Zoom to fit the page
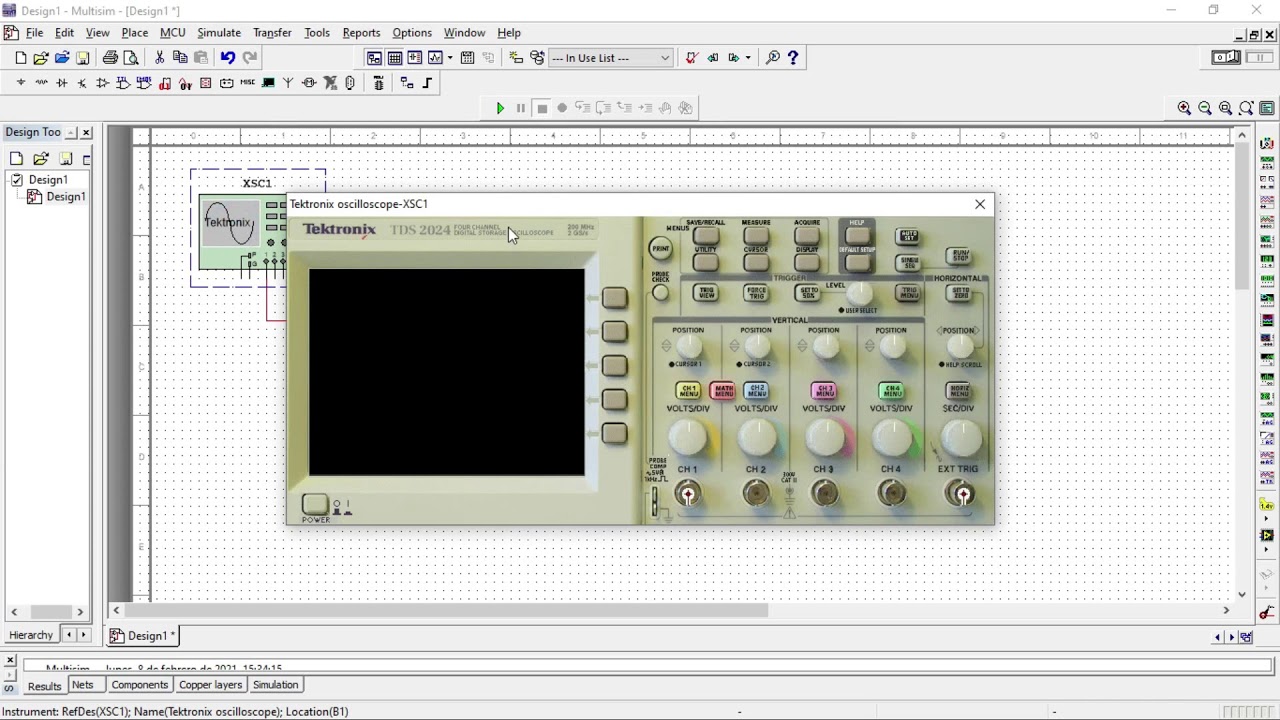 pyautogui.click(x=1246, y=108)
